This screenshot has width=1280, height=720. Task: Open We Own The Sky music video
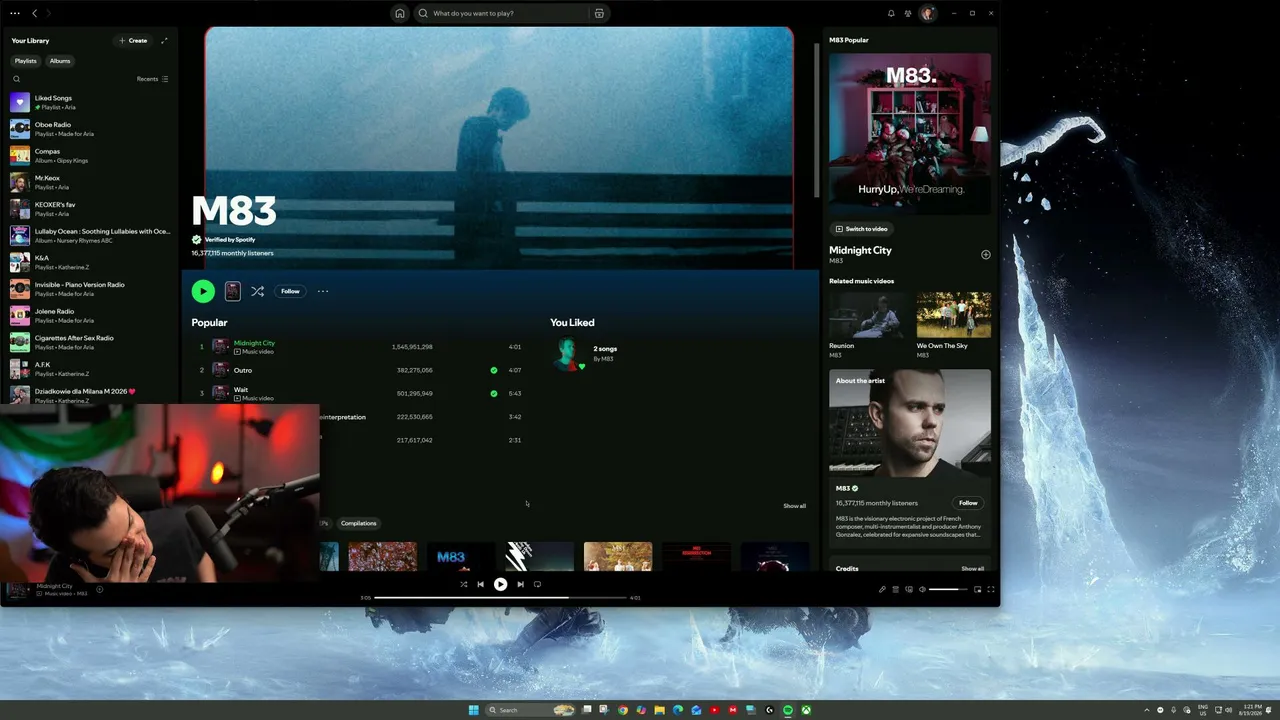[x=953, y=325]
